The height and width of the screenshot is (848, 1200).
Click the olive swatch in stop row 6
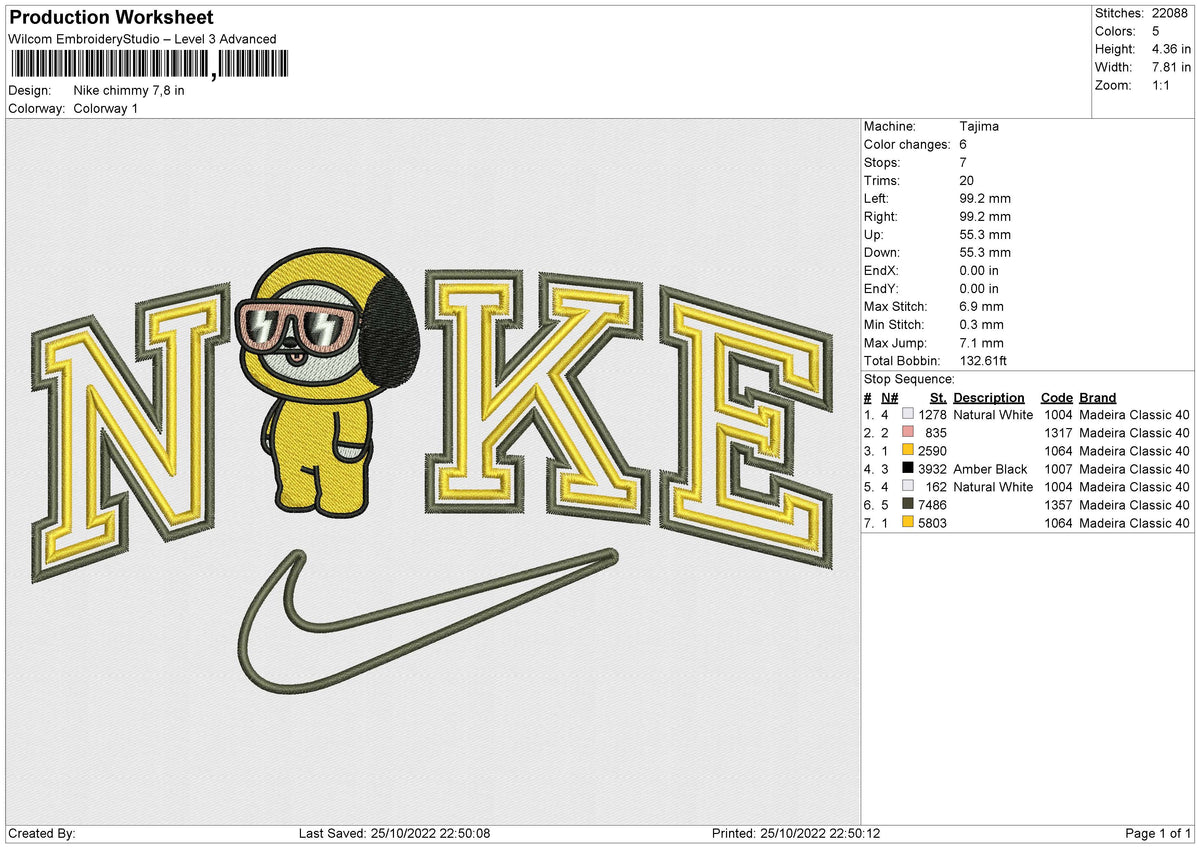[x=907, y=505]
